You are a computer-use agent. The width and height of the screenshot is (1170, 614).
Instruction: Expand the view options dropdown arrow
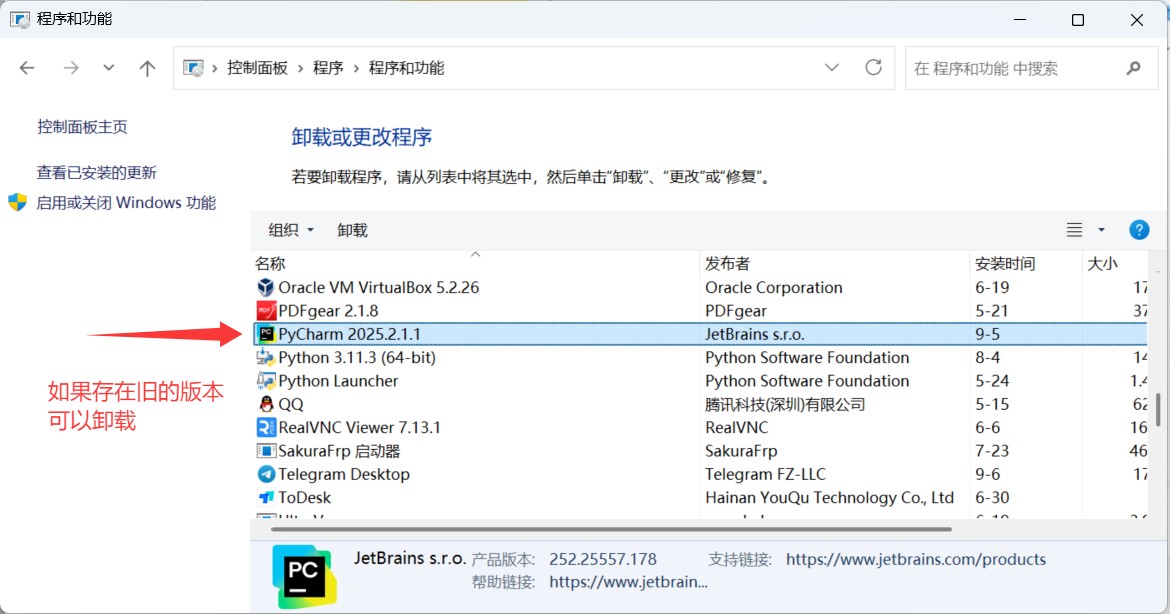pos(1100,229)
